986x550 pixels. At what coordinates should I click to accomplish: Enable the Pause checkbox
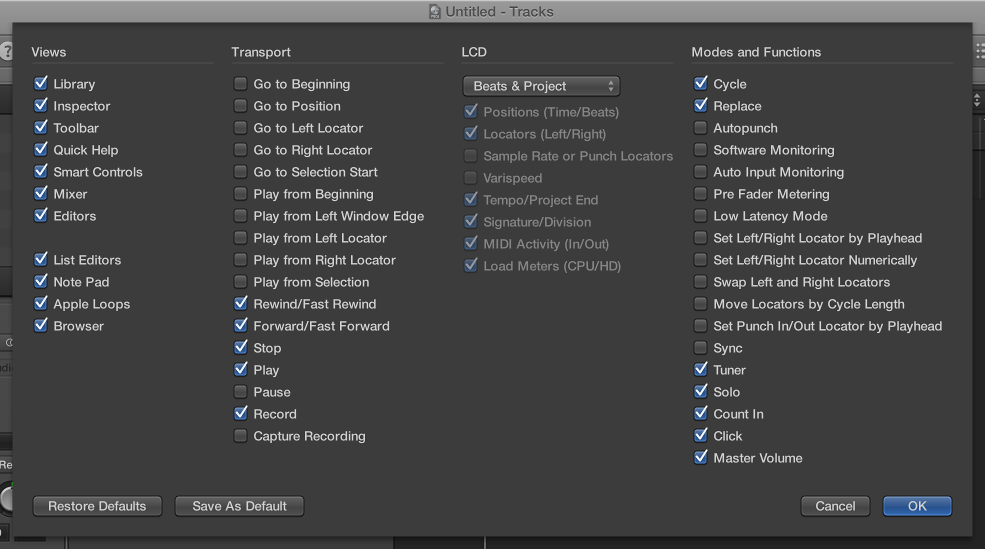(240, 392)
